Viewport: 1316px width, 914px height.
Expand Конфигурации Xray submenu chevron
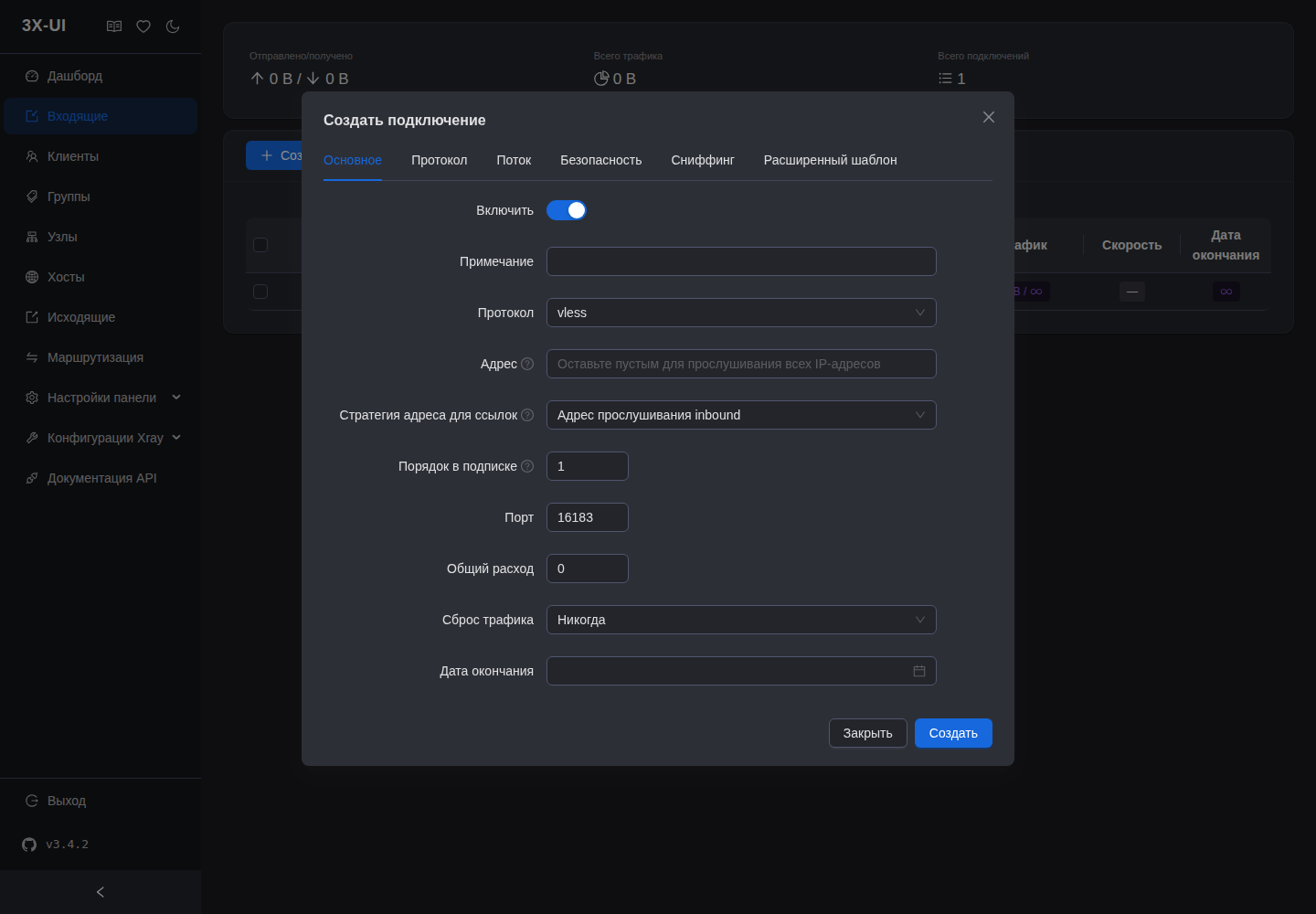coord(176,438)
